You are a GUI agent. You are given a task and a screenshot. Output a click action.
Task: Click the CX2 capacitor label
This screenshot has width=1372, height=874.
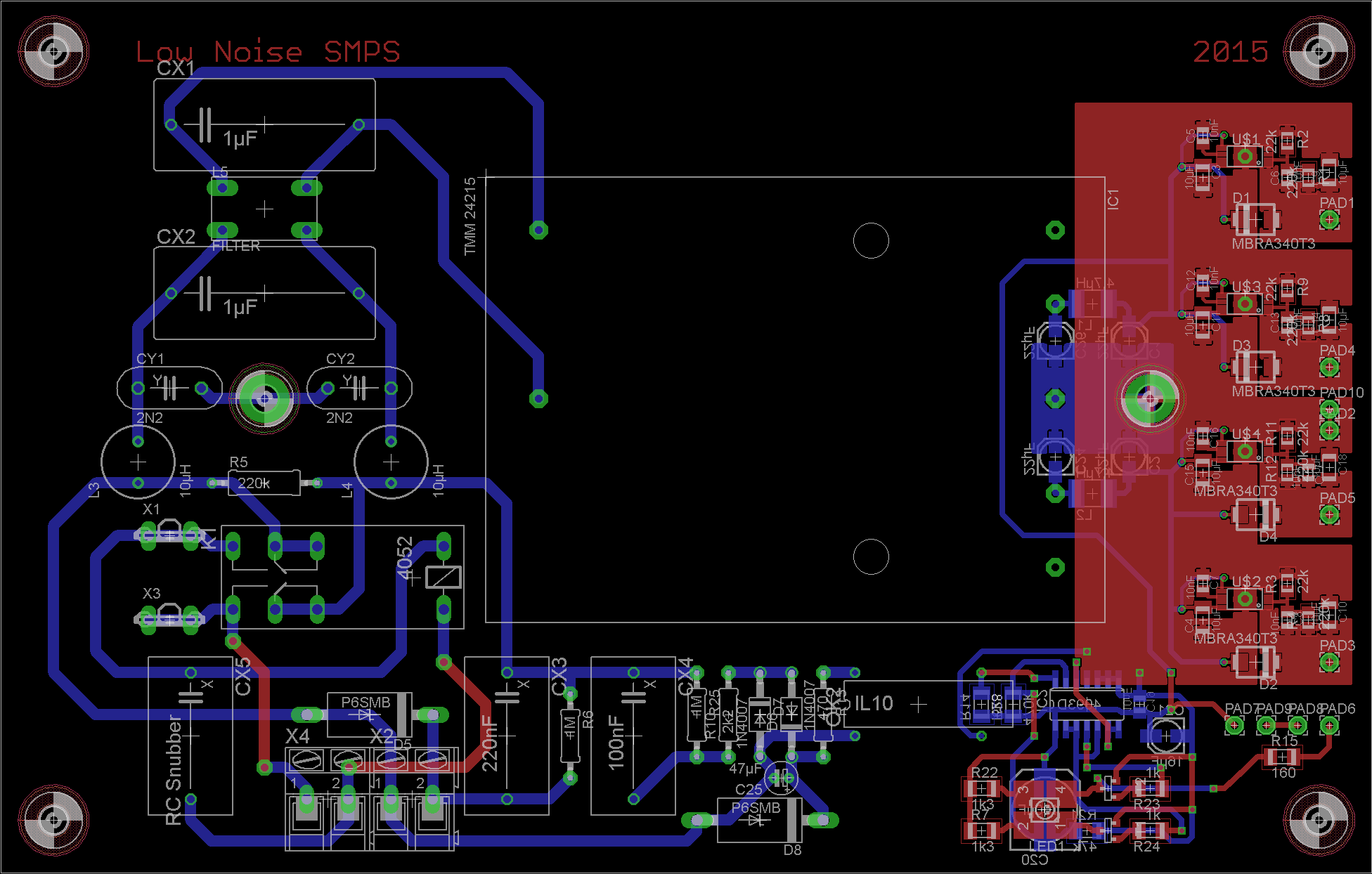[176, 236]
